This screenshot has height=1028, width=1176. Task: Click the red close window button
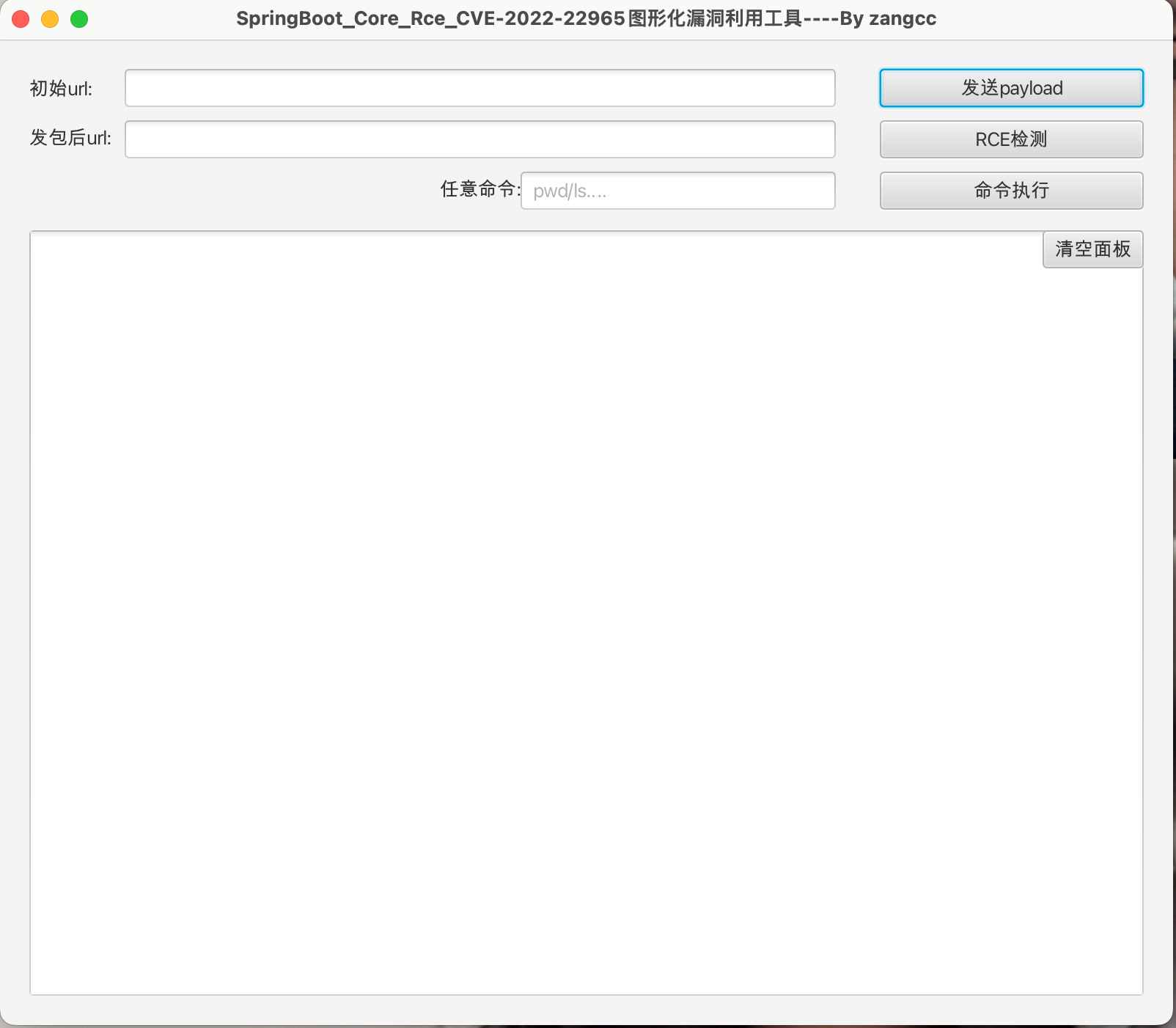[x=20, y=18]
